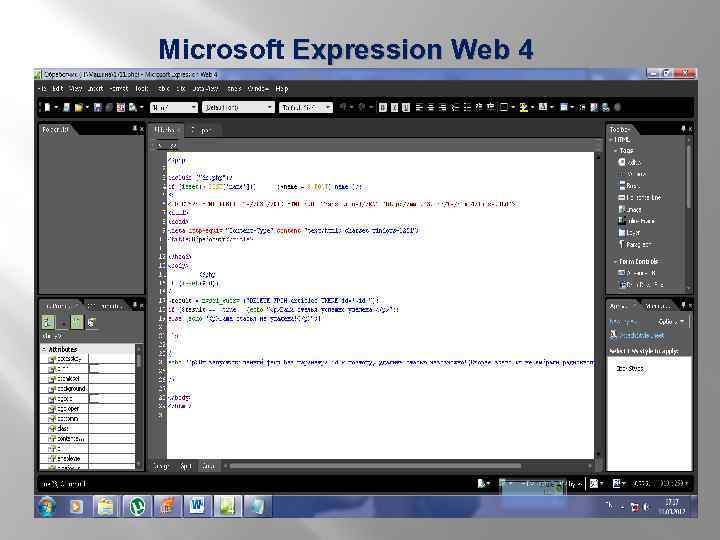Viewport: 720px width, 540px height.
Task: Collapse the Tags group in Toolbox
Action: (x=616, y=151)
